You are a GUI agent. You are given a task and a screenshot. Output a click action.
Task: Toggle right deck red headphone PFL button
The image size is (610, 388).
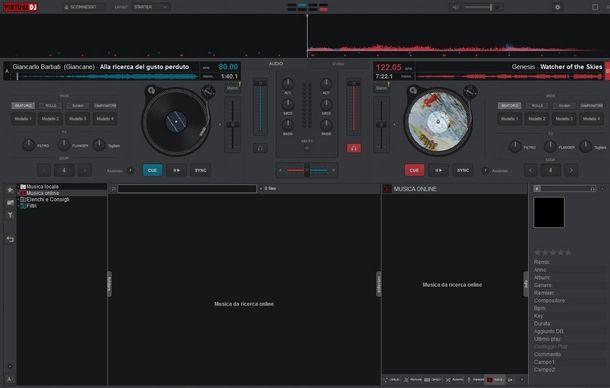pyautogui.click(x=353, y=148)
